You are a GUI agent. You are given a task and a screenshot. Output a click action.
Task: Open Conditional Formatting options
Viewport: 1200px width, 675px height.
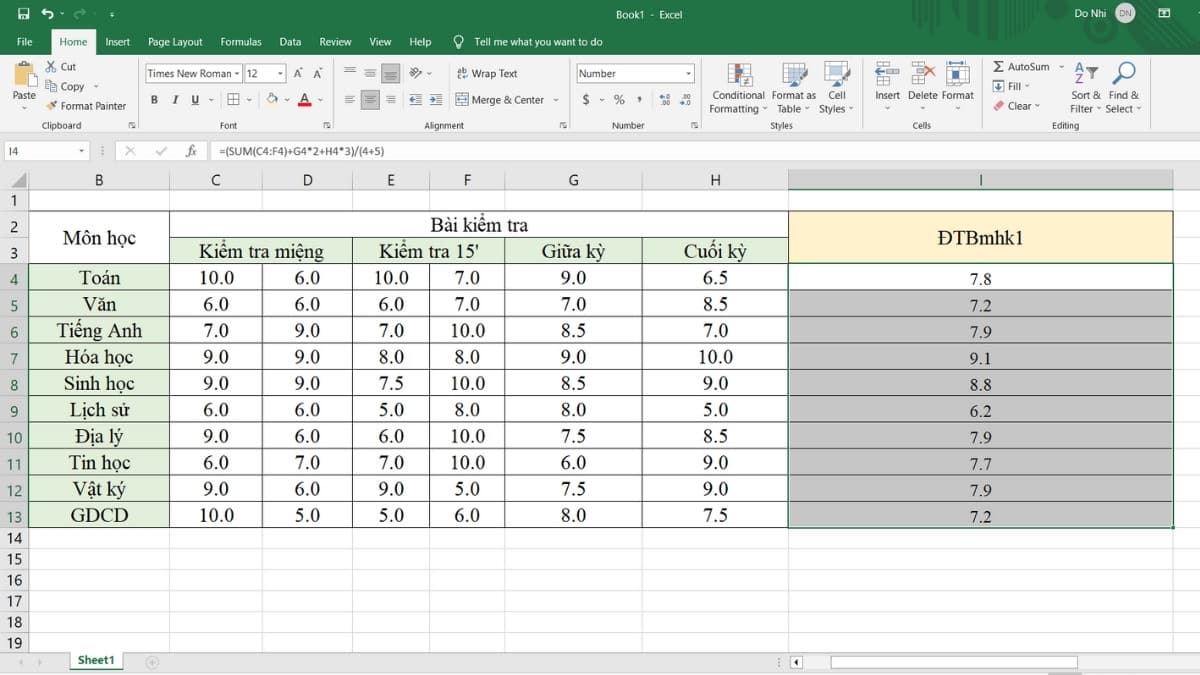[x=738, y=89]
